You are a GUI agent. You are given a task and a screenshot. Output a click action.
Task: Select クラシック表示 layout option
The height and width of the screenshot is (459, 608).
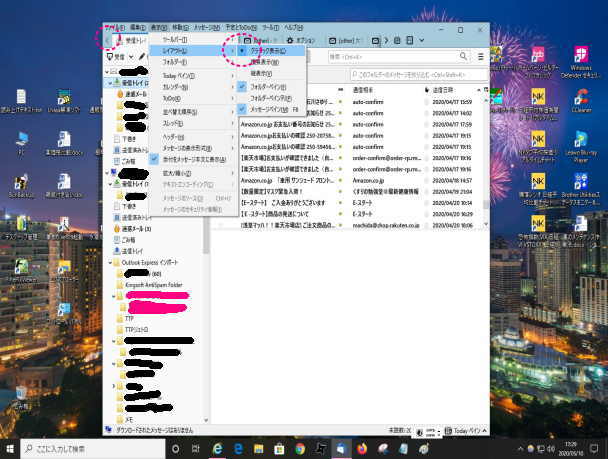(x=271, y=51)
